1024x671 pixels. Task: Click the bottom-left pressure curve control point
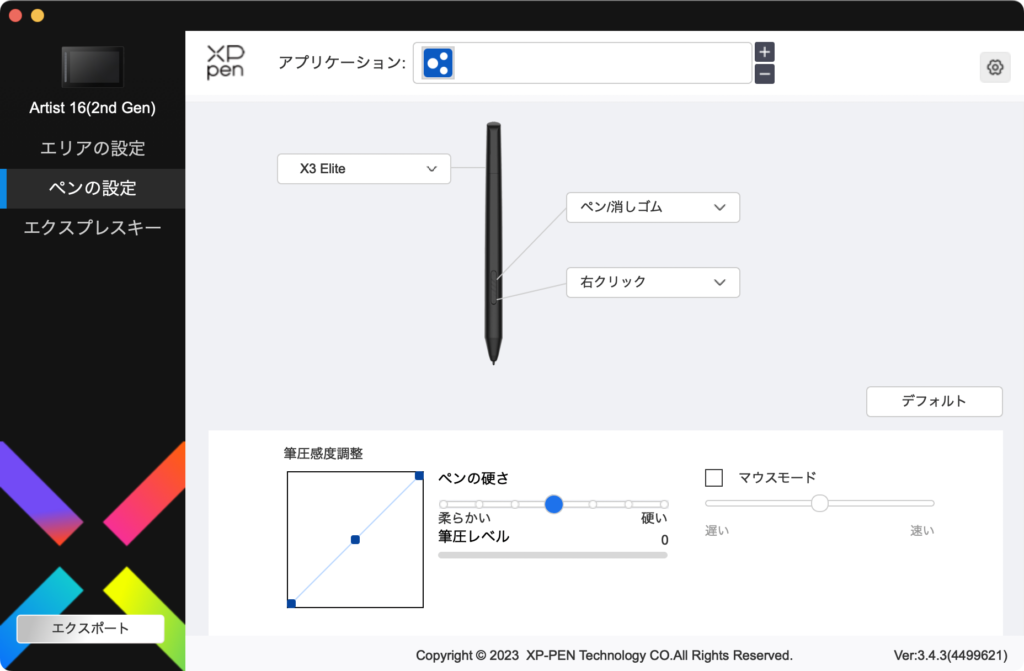(x=291, y=603)
